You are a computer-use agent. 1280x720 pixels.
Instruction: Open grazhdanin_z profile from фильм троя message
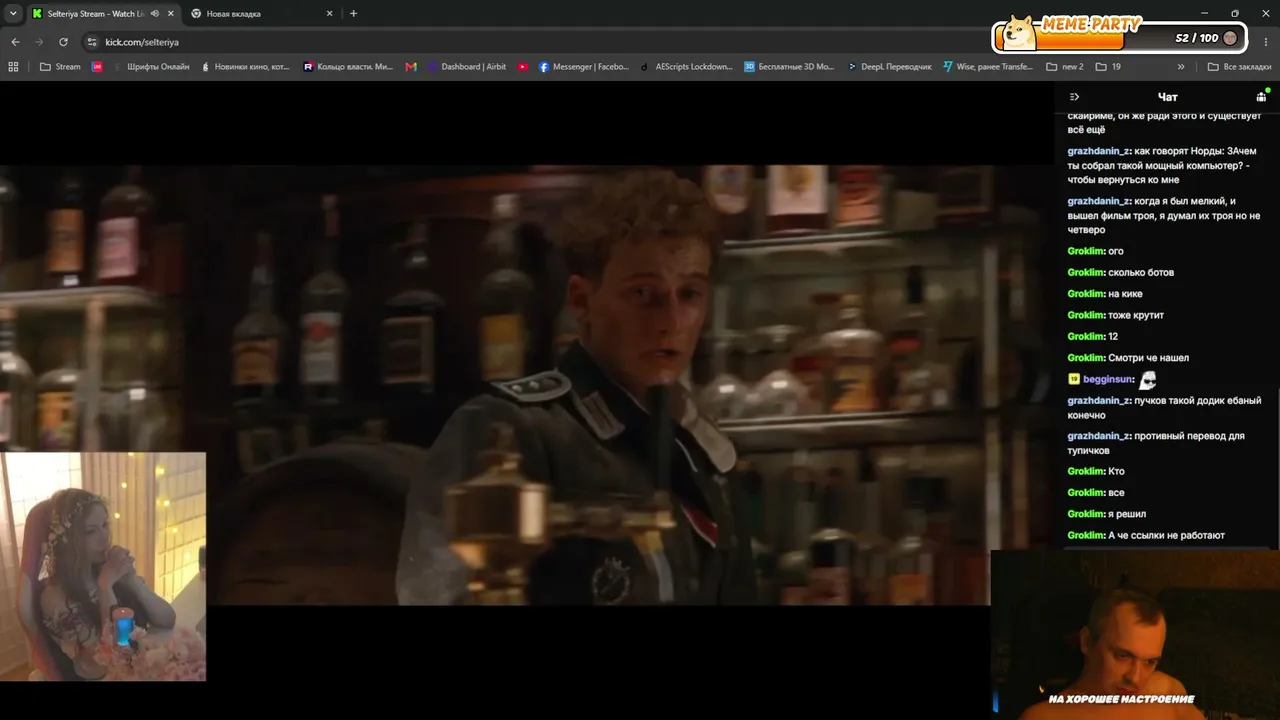[1099, 201]
